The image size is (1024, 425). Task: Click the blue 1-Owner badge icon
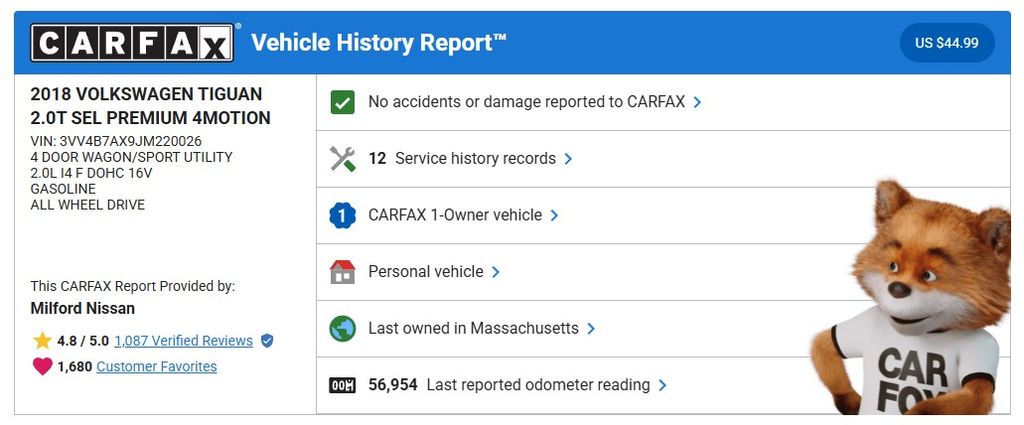click(343, 215)
